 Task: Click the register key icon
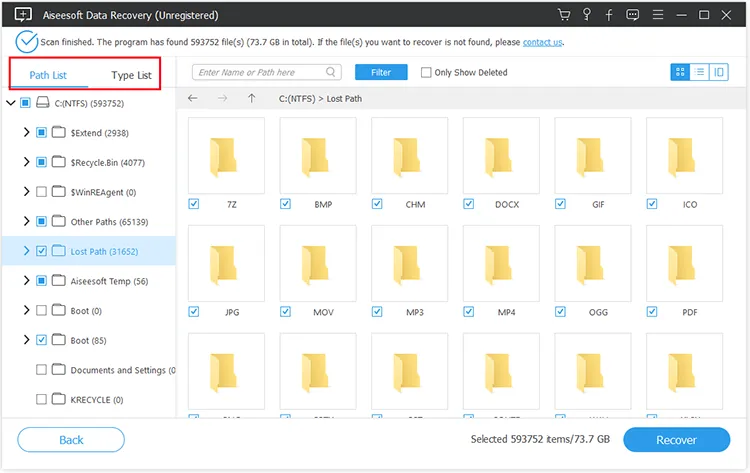tap(587, 15)
